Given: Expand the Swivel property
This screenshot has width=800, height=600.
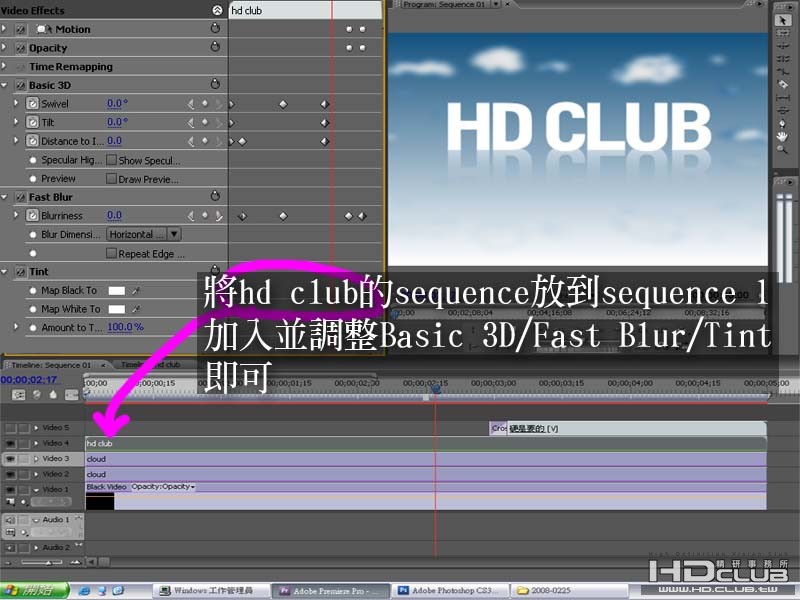Looking at the screenshot, I should [x=16, y=103].
